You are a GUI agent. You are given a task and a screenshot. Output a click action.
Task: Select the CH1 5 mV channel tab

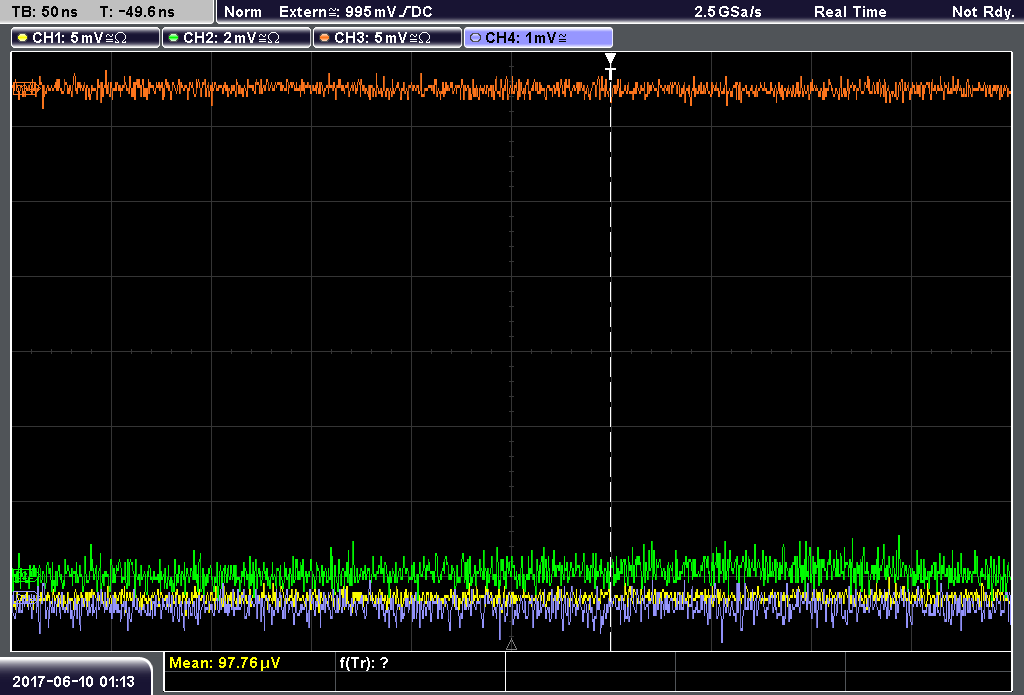click(86, 38)
